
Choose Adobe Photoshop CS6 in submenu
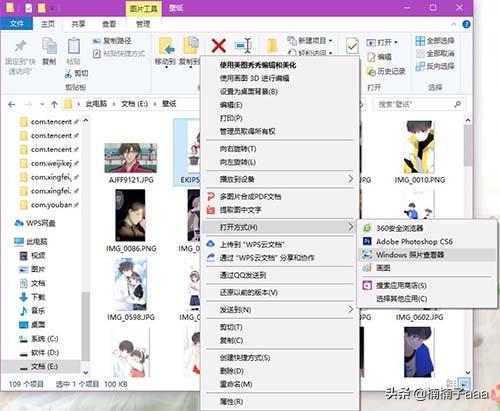point(427,242)
